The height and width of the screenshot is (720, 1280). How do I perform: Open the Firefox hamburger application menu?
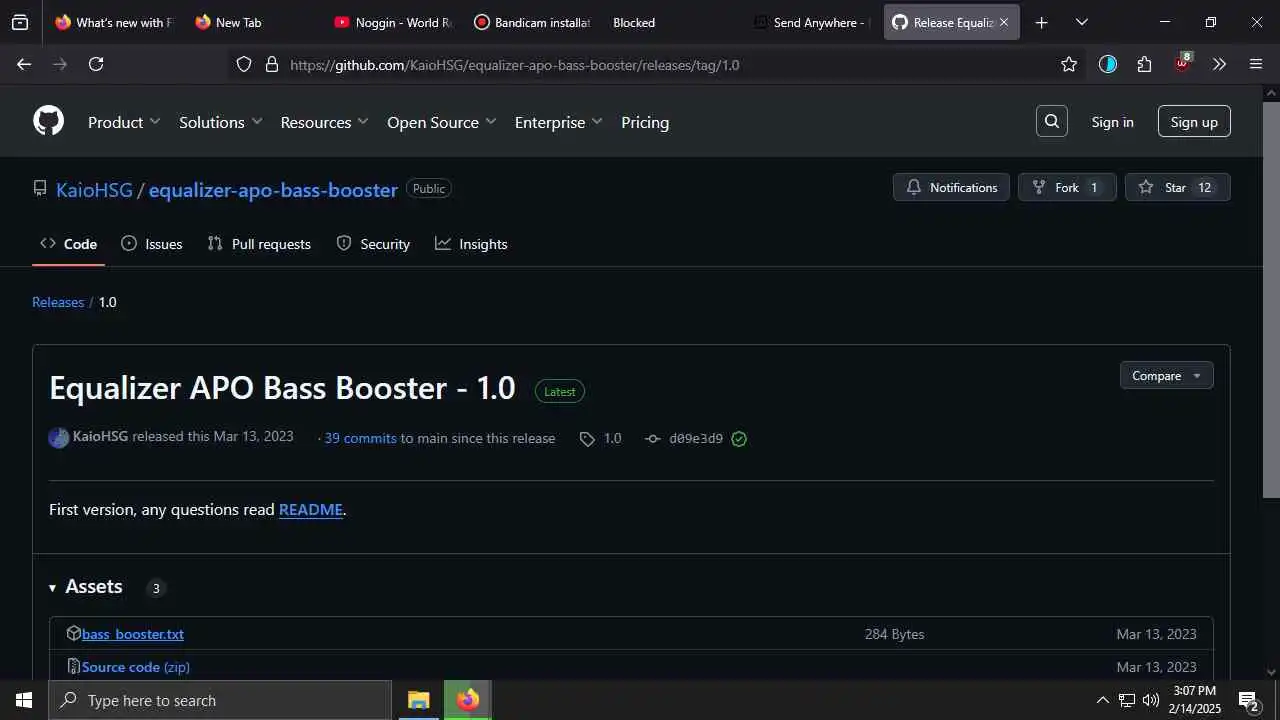(x=1256, y=64)
